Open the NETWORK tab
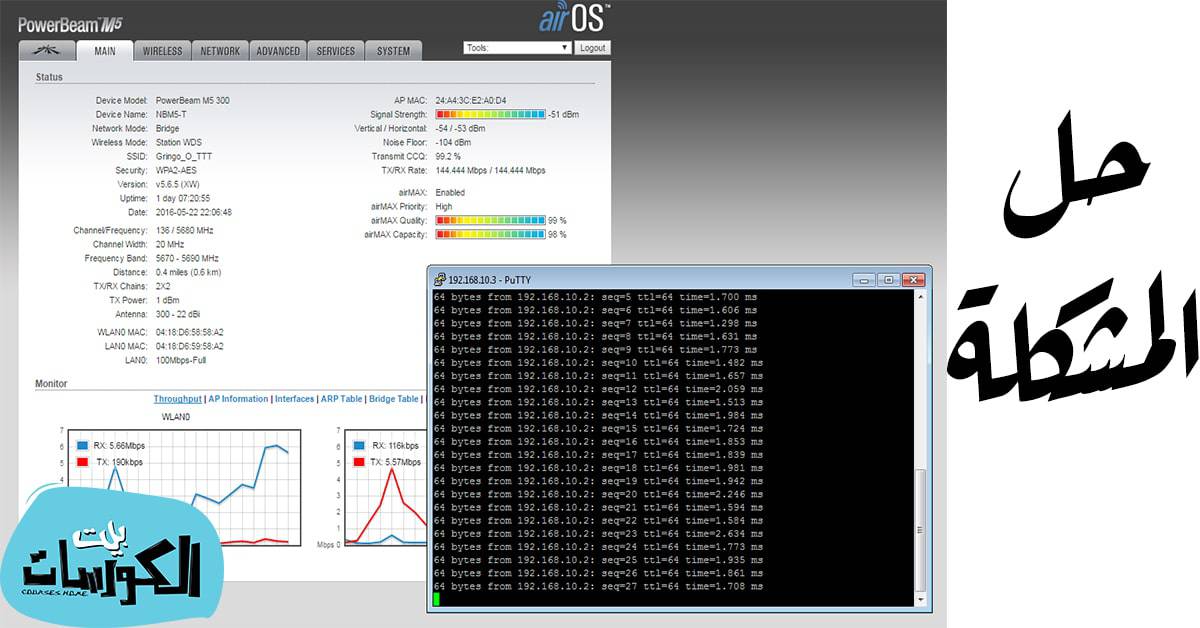Image resolution: width=1200 pixels, height=628 pixels. point(220,51)
